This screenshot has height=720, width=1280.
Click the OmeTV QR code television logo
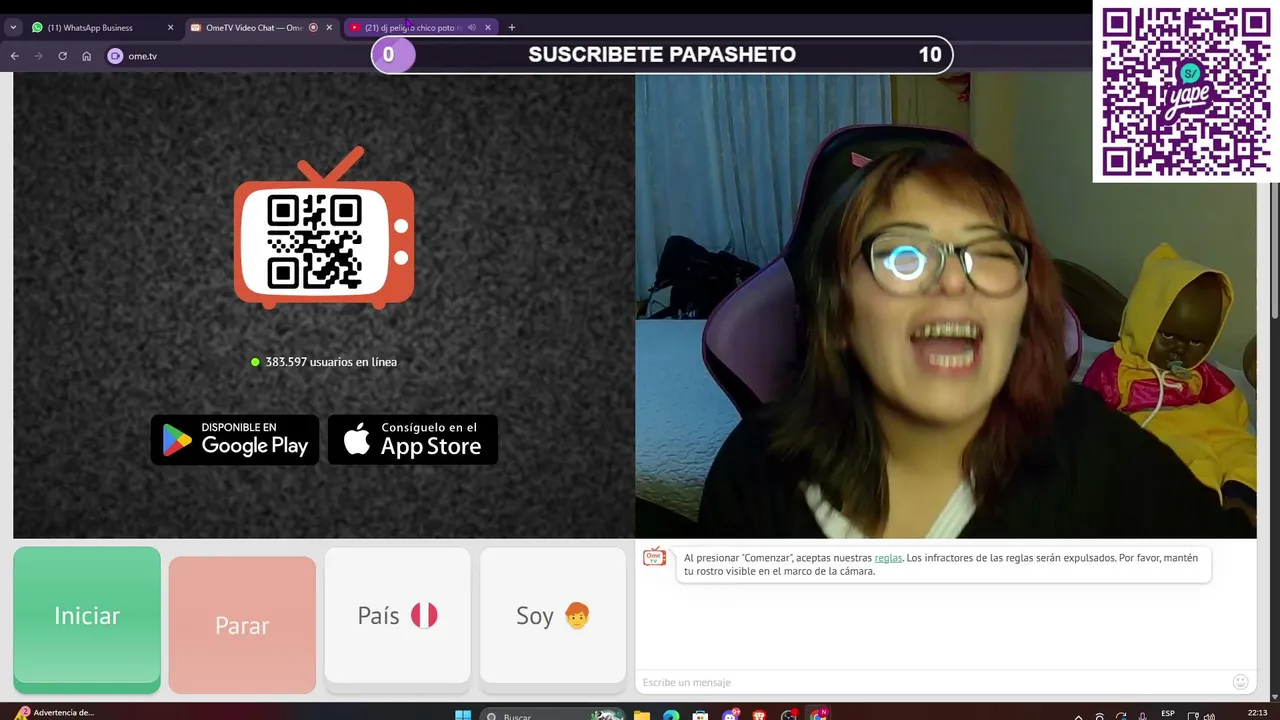click(x=324, y=228)
